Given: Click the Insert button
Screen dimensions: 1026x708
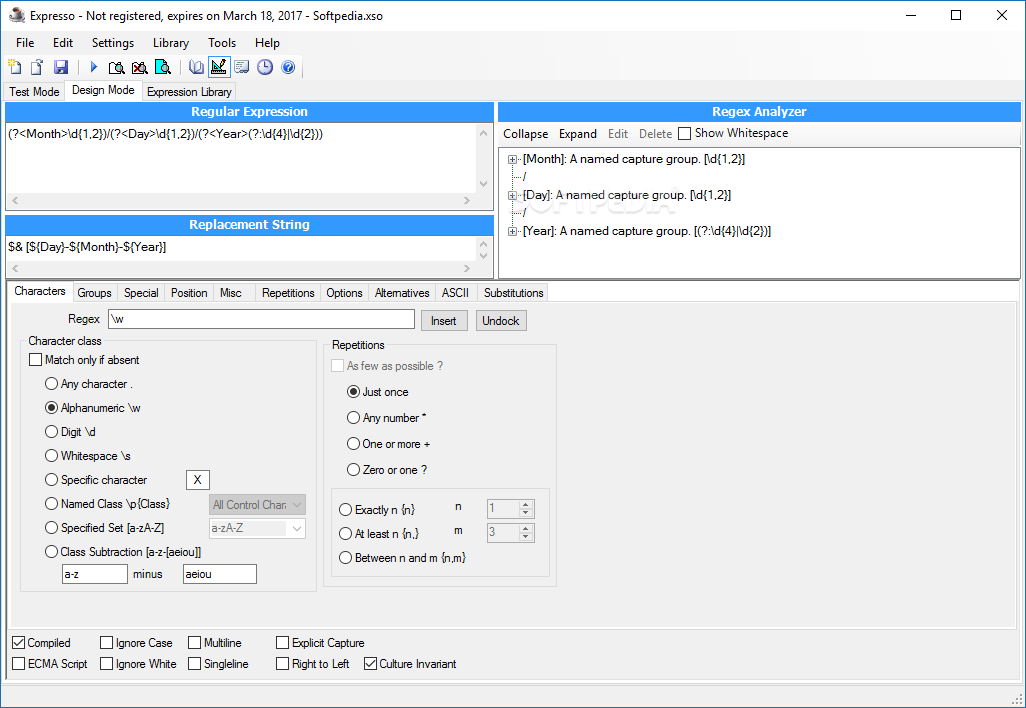Looking at the screenshot, I should [x=444, y=321].
